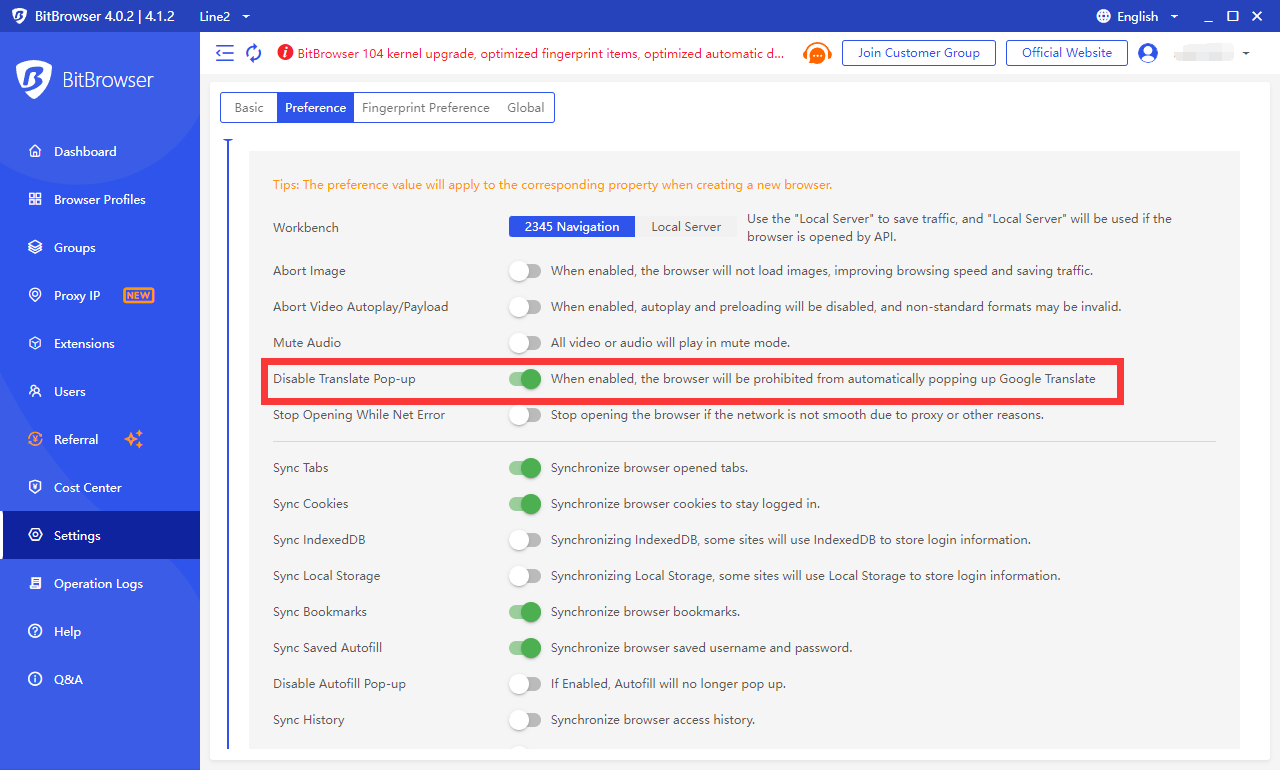Click the BitBrowser shield logo in the sidebar
This screenshot has width=1280, height=770.
pos(33,80)
